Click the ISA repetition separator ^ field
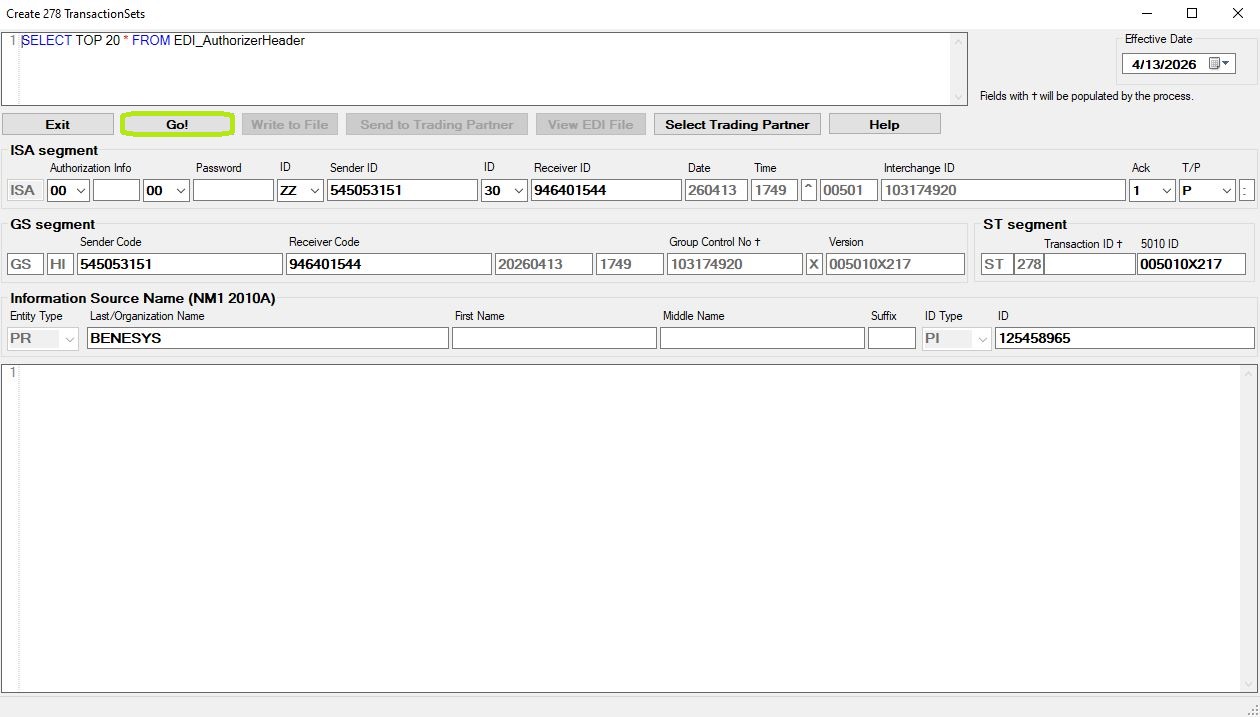 809,190
